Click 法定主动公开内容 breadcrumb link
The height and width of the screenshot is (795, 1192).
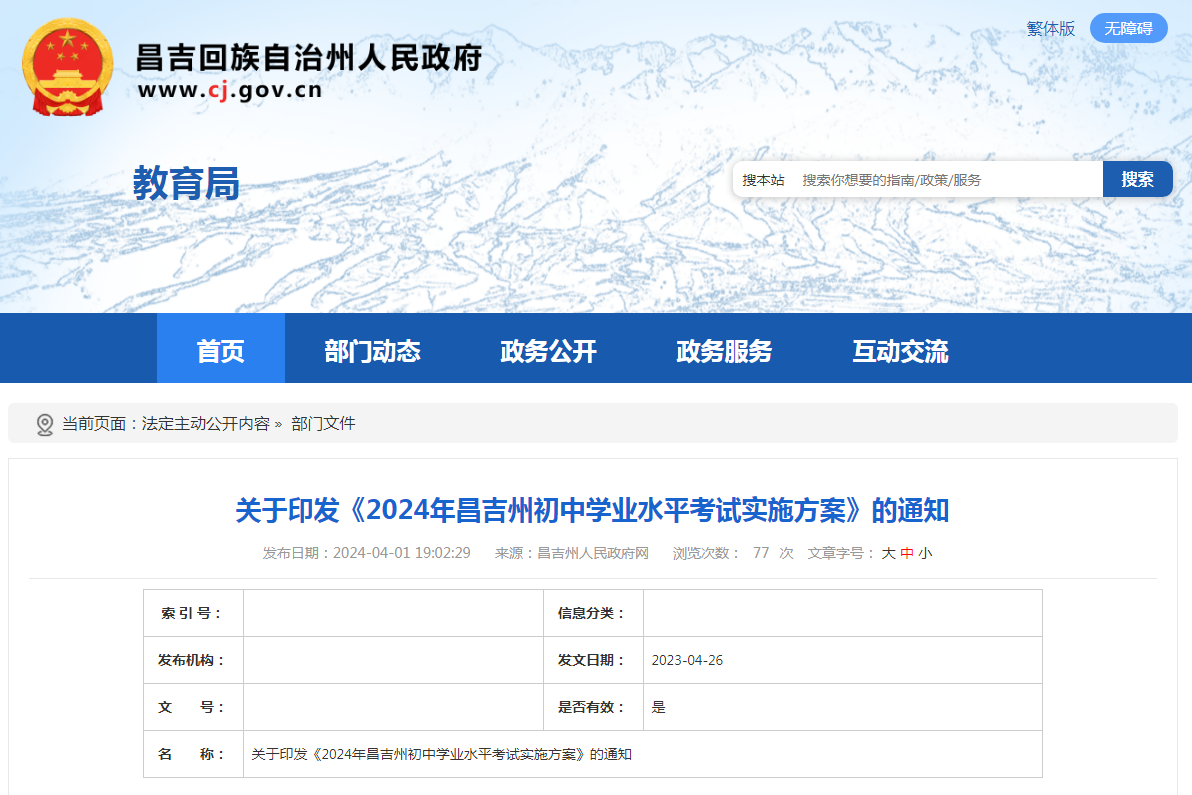[205, 423]
